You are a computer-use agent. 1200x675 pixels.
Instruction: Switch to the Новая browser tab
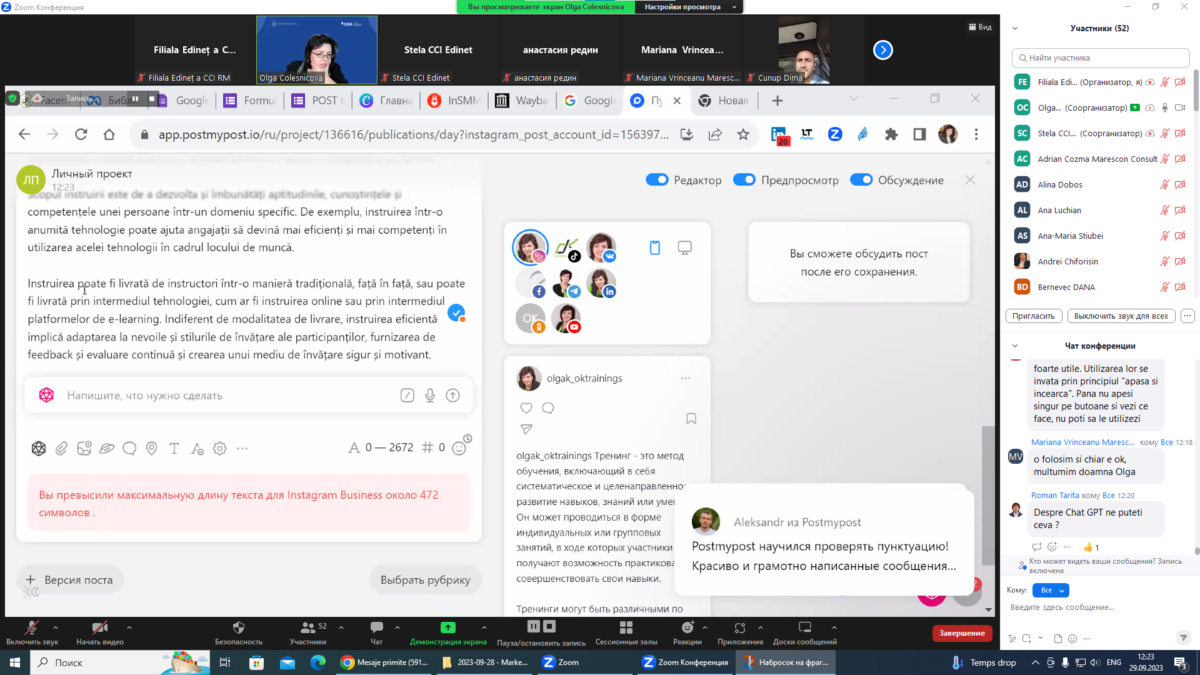[726, 100]
